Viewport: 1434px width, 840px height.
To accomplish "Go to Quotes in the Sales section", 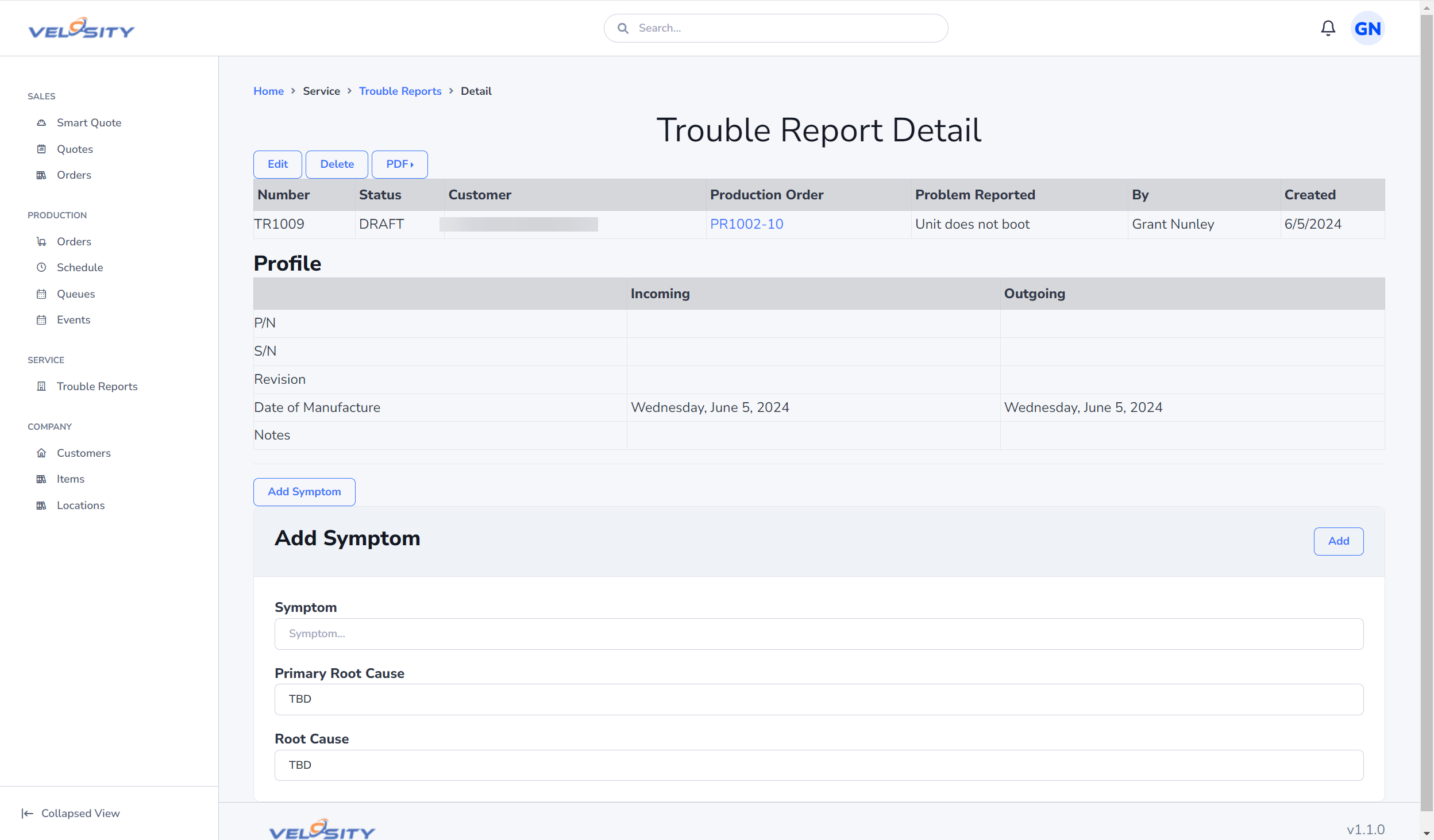I will point(75,149).
